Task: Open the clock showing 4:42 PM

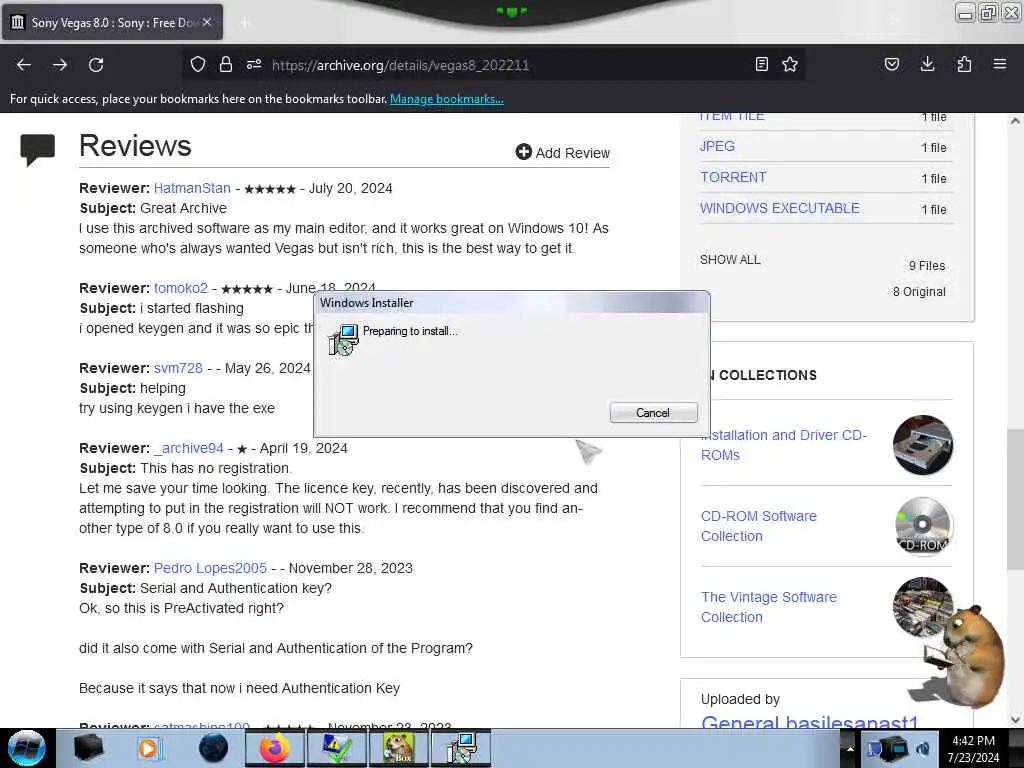Action: point(973,748)
